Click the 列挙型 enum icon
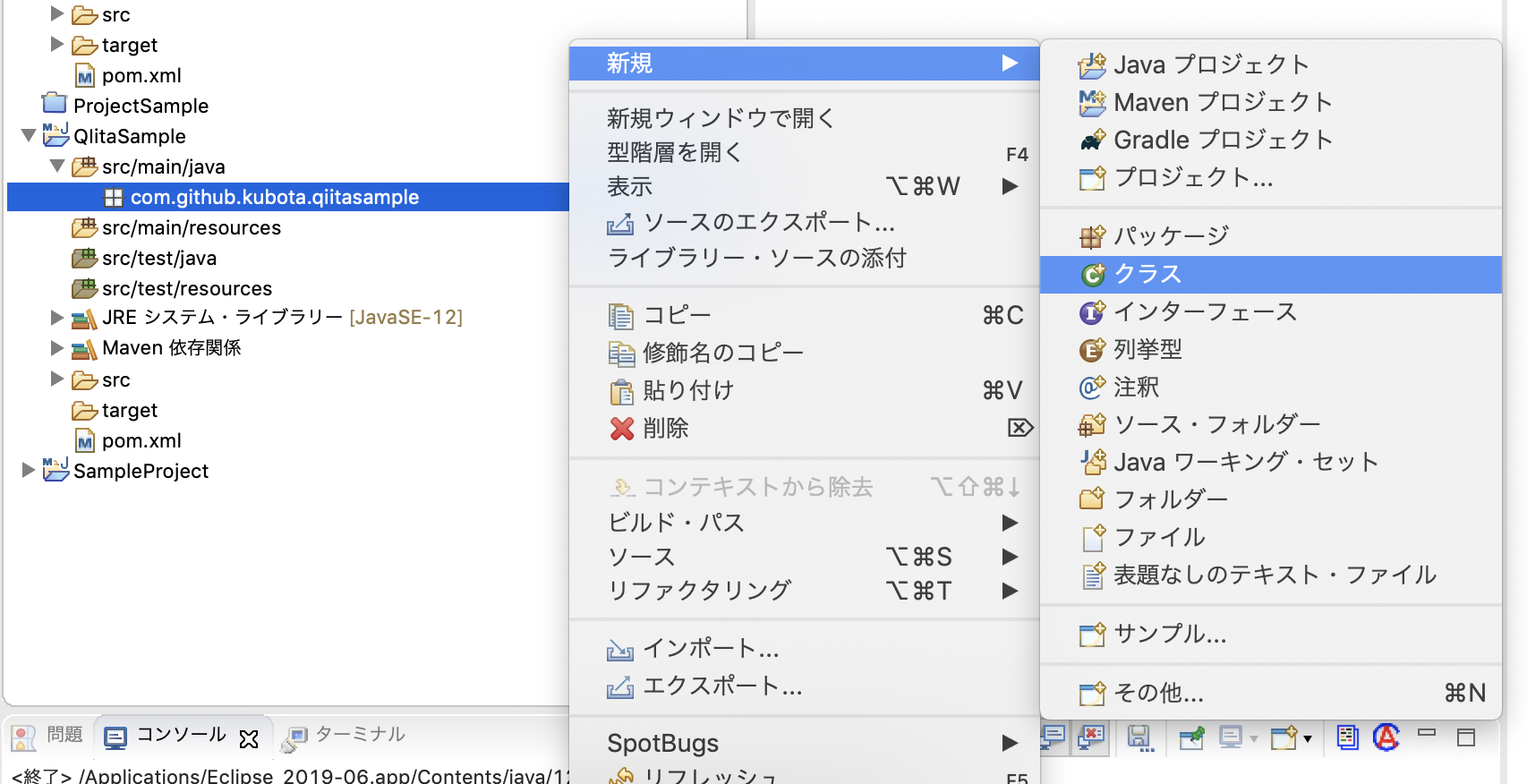This screenshot has height=784, width=1527. click(1092, 350)
